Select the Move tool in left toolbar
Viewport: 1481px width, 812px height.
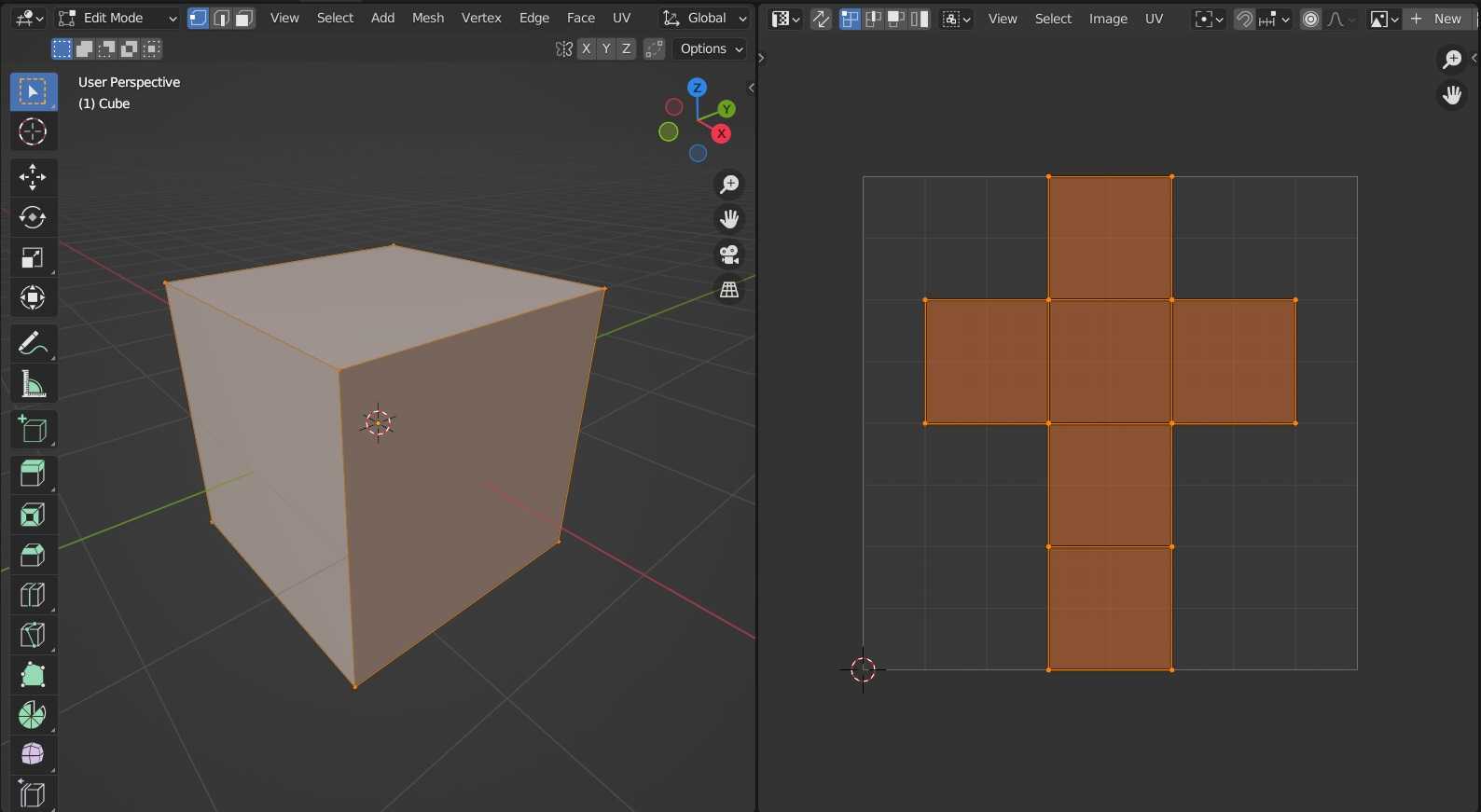(33, 176)
